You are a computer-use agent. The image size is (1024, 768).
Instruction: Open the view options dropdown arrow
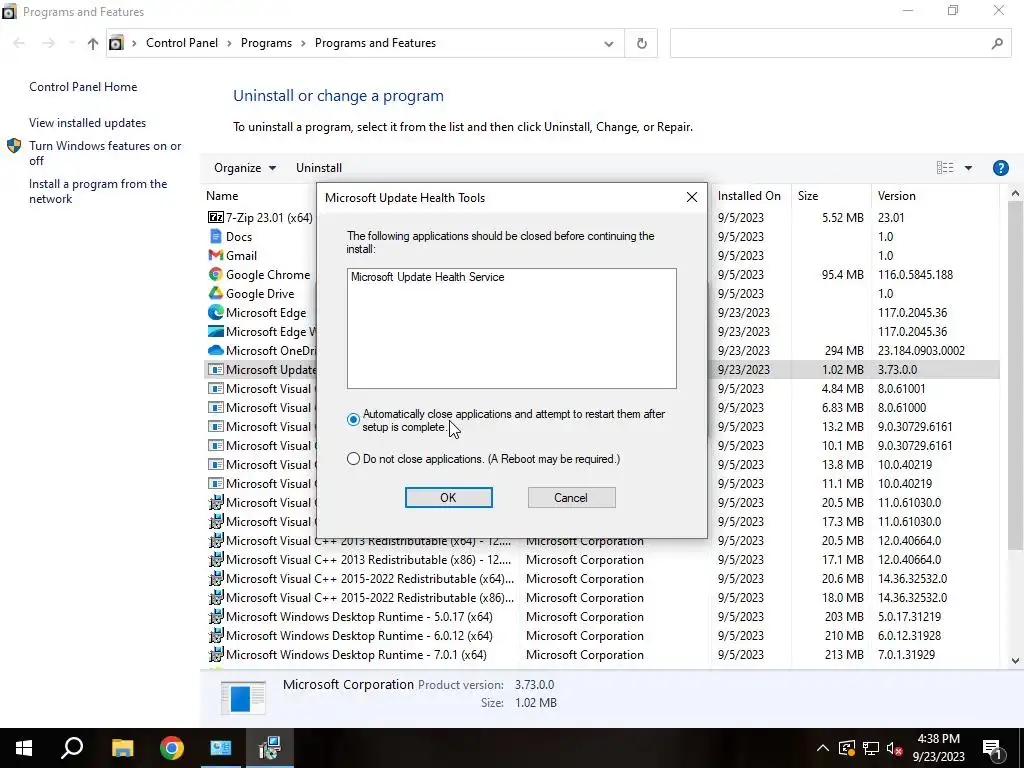tap(968, 168)
